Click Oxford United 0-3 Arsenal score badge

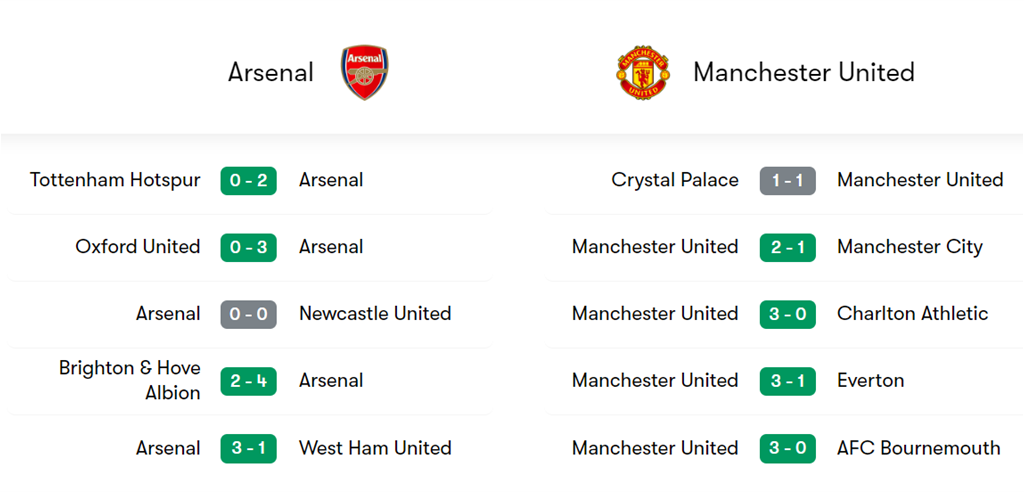click(248, 247)
